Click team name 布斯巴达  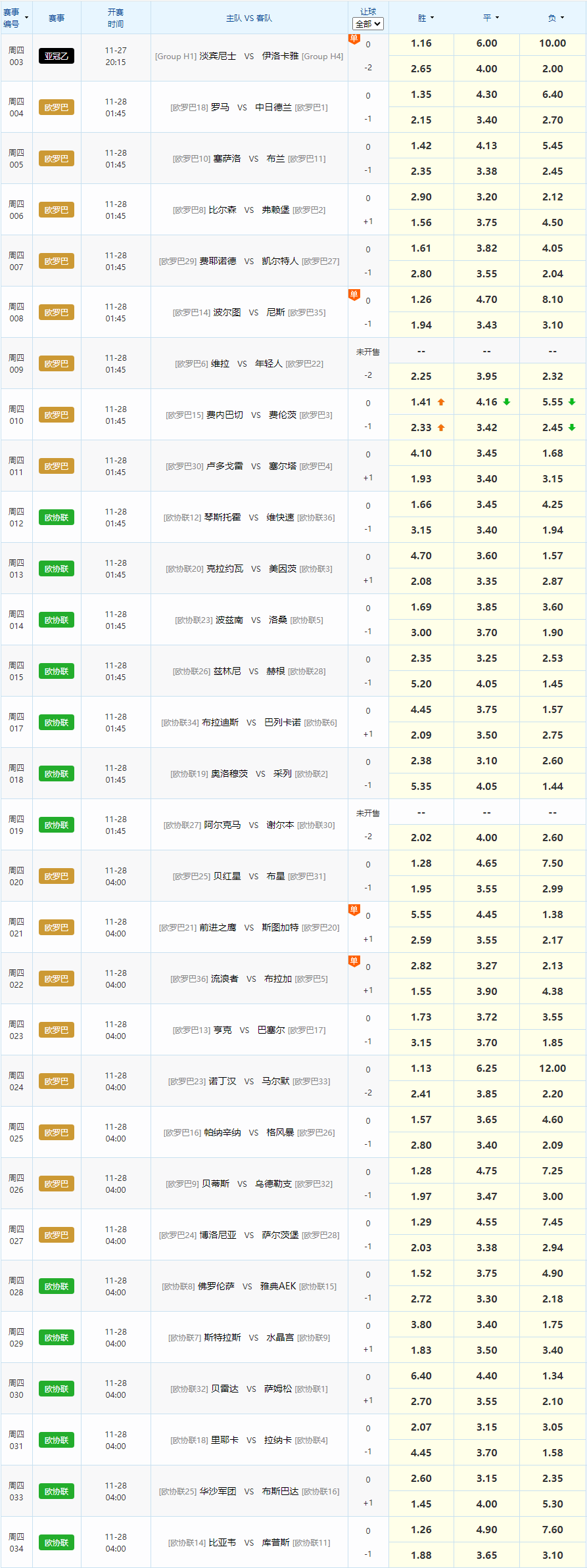click(x=281, y=1491)
